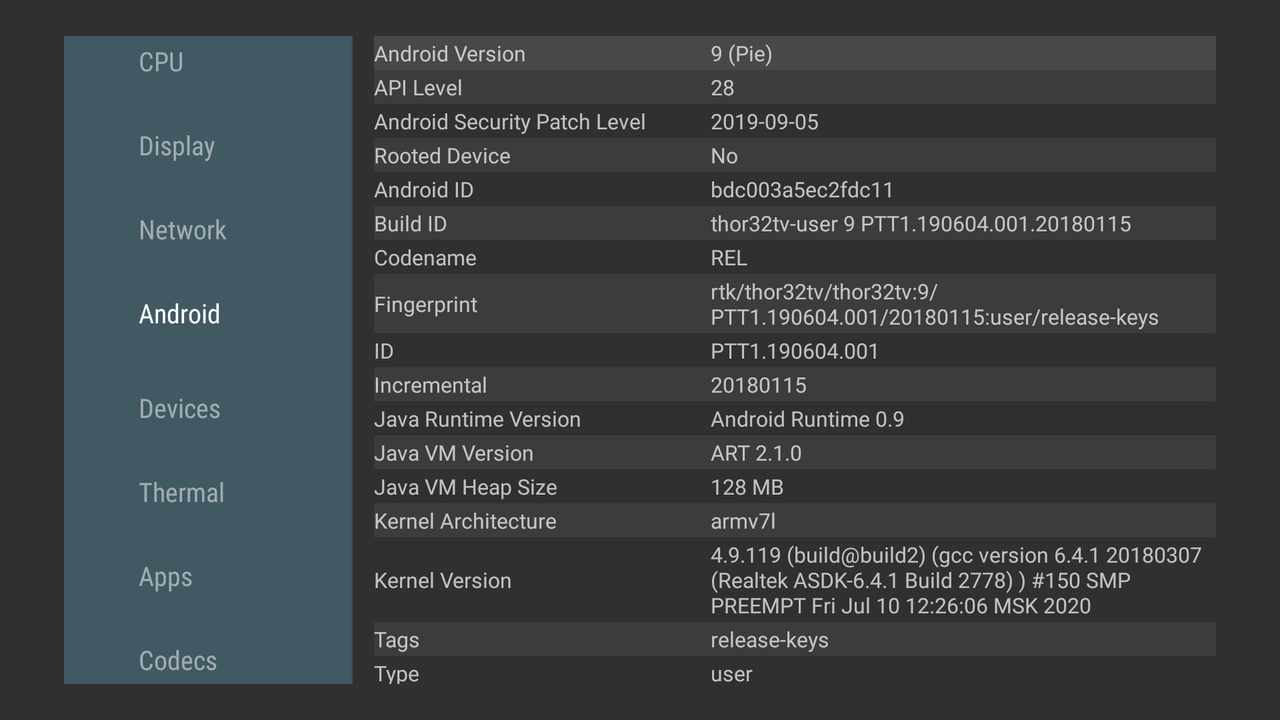Select the value ART 2.1.0
1280x720 pixels.
pyautogui.click(x=756, y=453)
